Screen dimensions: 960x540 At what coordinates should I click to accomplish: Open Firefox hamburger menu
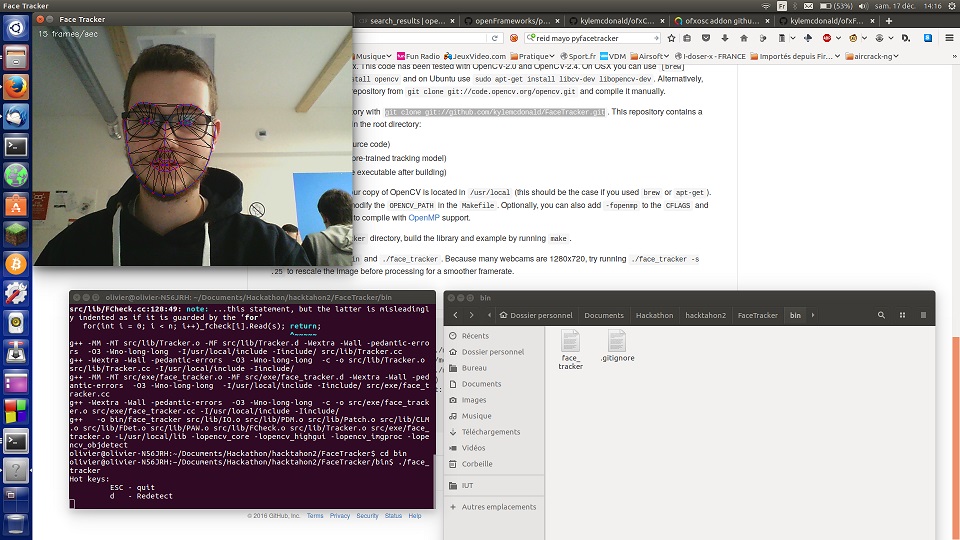[949, 38]
